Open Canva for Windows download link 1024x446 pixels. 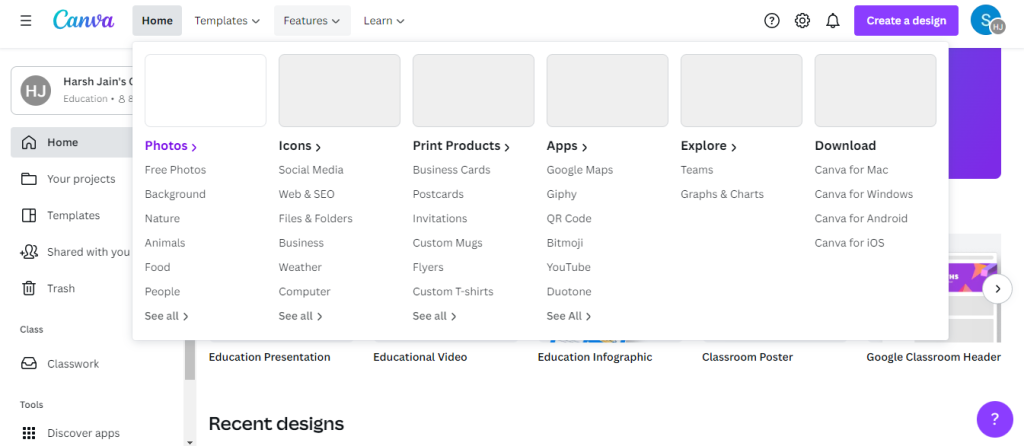point(863,194)
